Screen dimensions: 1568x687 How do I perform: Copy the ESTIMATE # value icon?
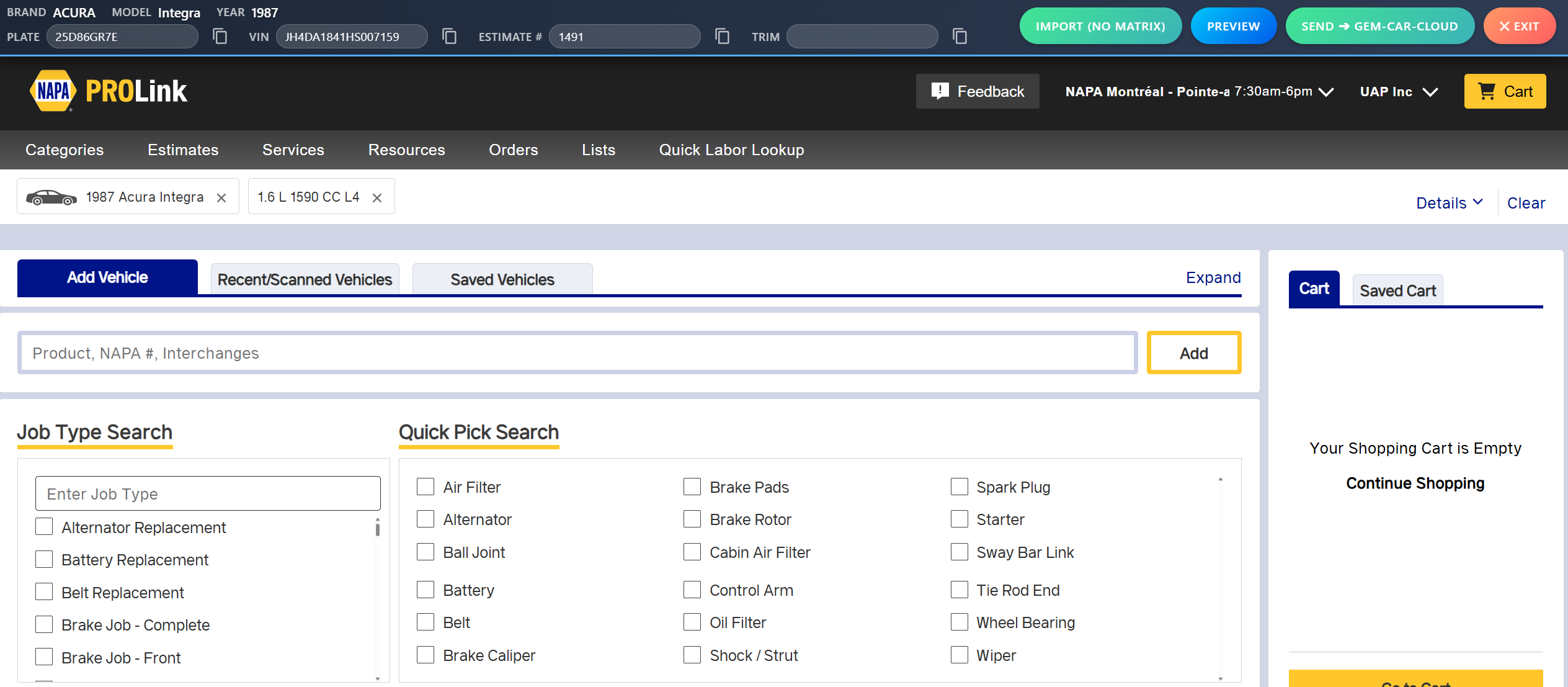tap(722, 37)
